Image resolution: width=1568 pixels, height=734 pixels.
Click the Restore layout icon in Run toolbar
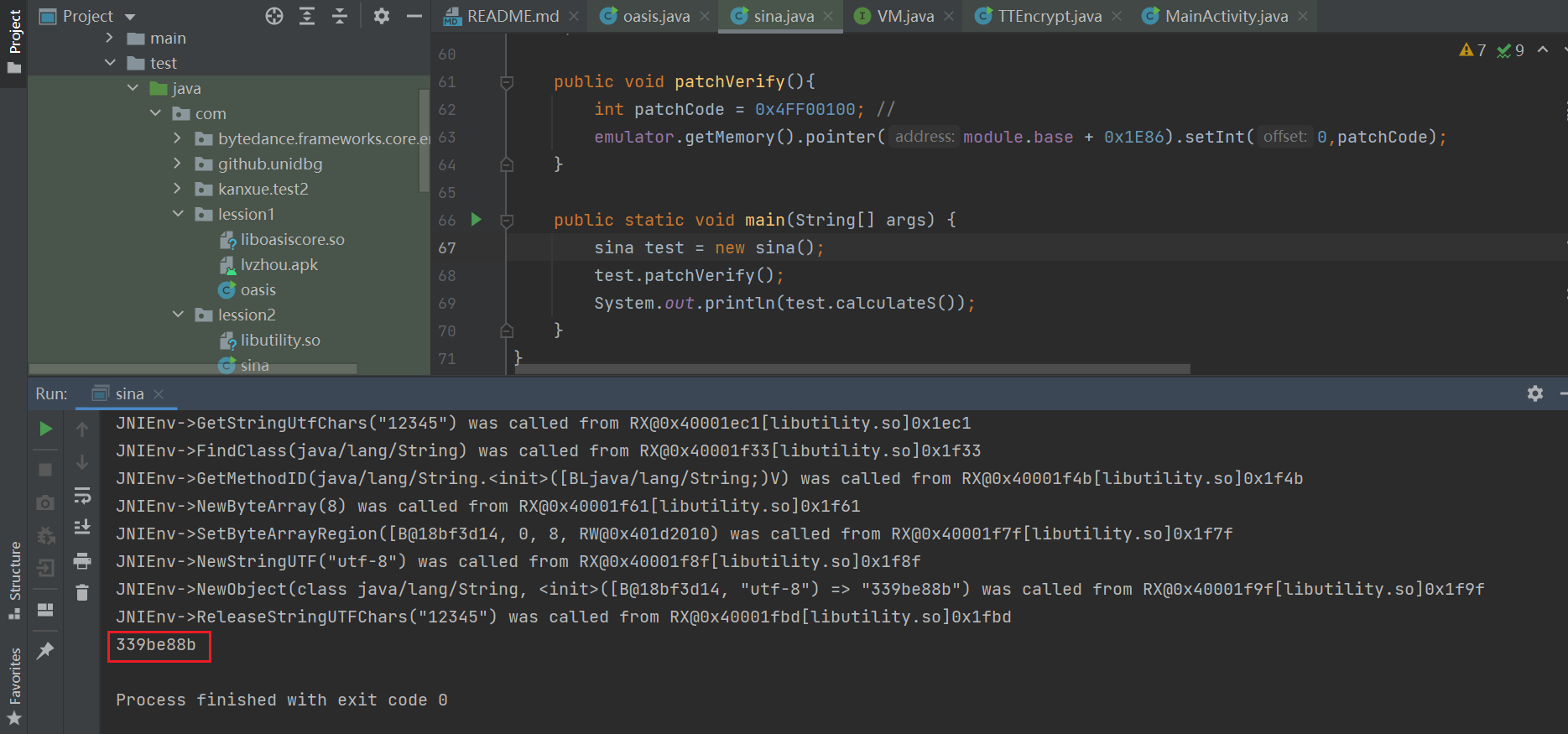tap(46, 610)
